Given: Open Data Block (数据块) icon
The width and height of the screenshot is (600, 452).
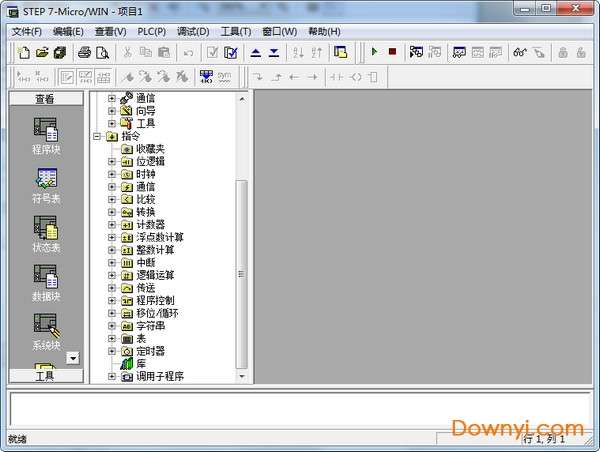Looking at the screenshot, I should tap(46, 283).
